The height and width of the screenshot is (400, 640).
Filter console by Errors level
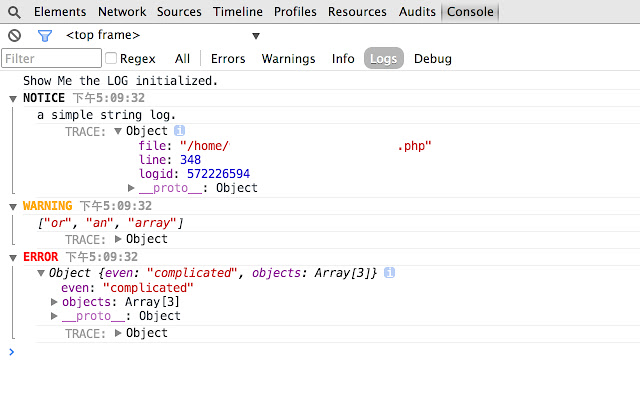tap(228, 59)
